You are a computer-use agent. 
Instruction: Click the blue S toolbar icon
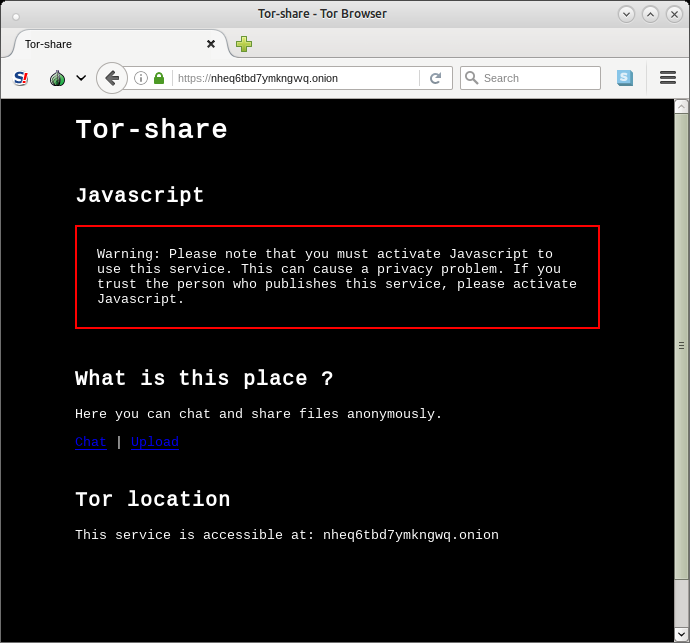(625, 78)
